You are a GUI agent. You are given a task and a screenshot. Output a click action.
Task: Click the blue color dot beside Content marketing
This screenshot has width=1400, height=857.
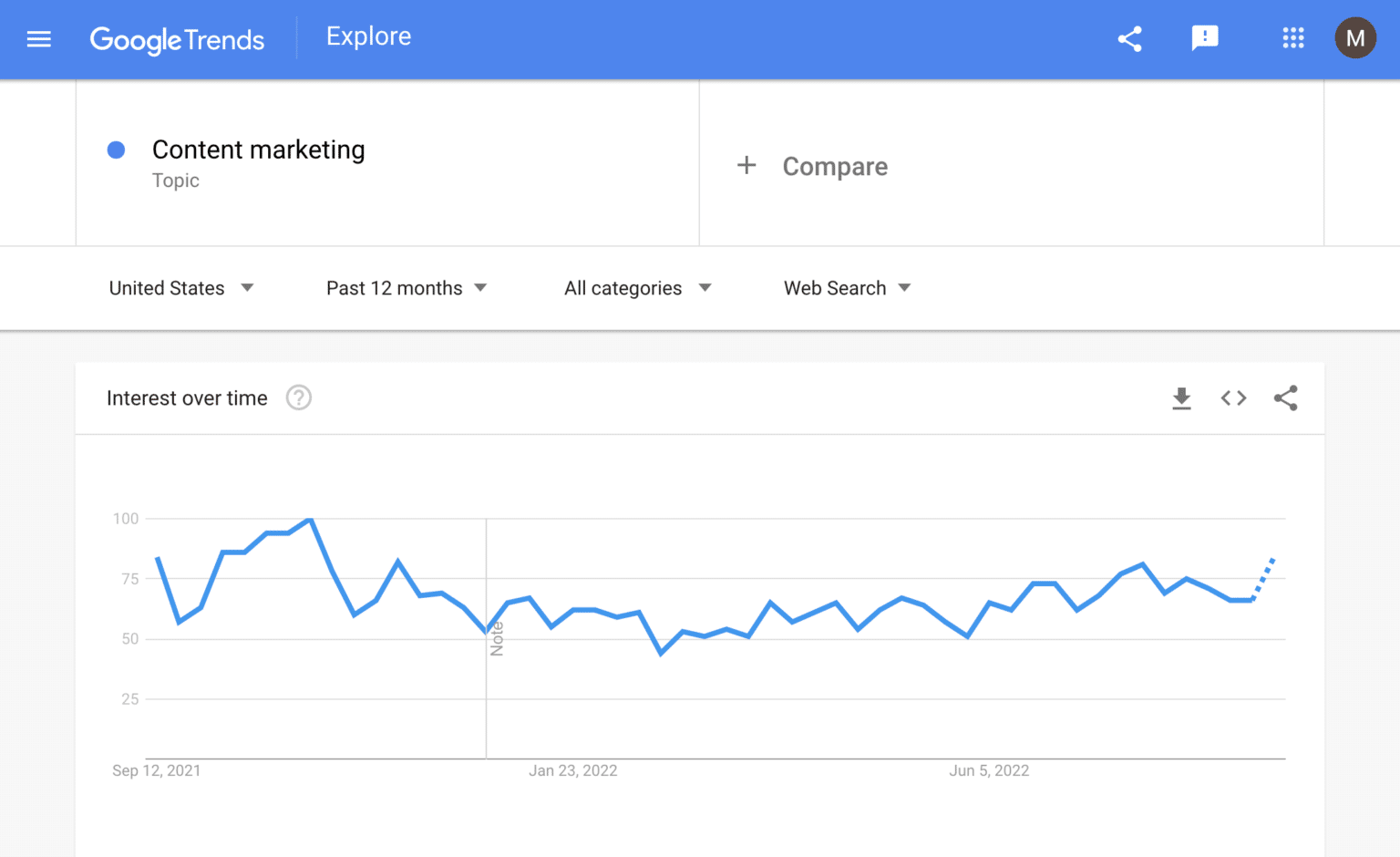[x=116, y=150]
